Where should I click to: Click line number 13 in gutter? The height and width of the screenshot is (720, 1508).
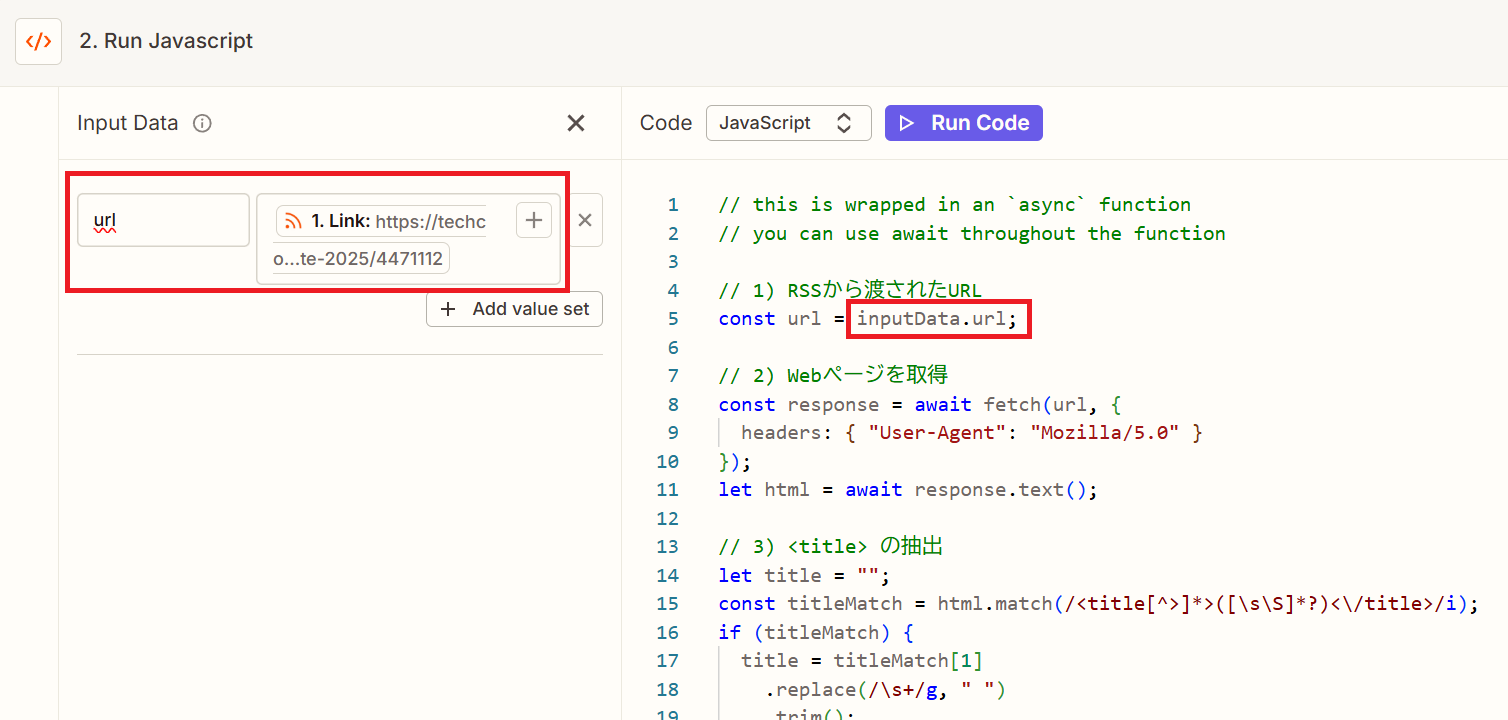pos(668,547)
